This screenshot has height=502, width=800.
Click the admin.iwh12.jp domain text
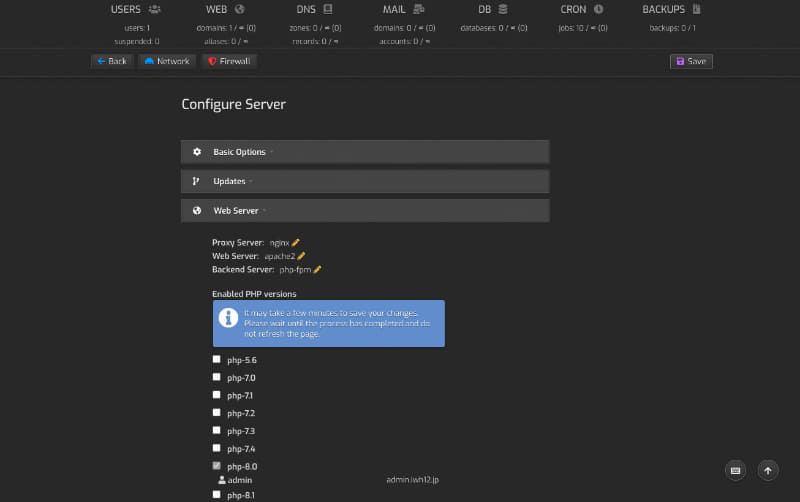click(412, 480)
